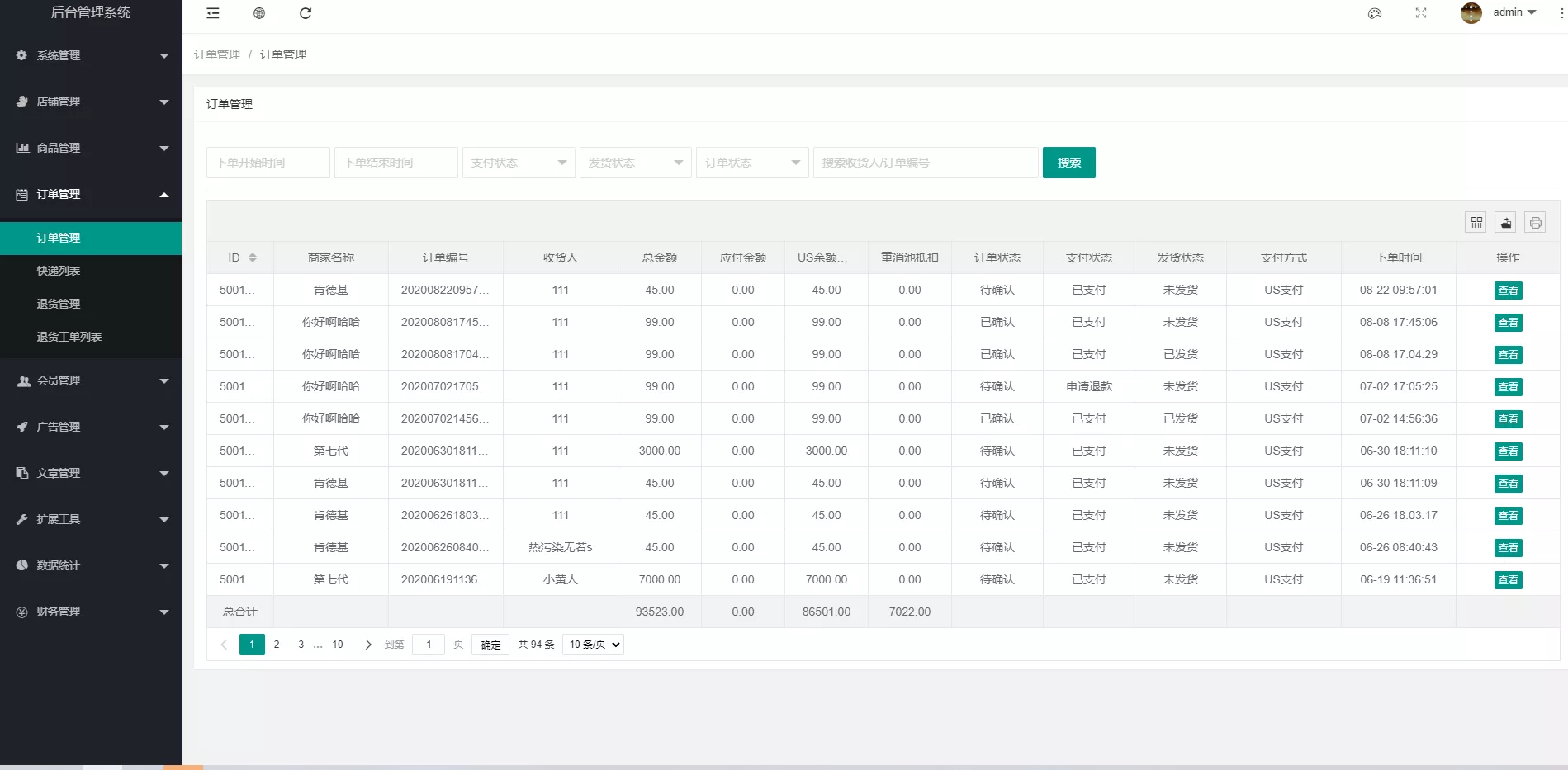Screen dimensions: 1568x770
Task: Open the theme palette settings icon
Action: (x=1374, y=13)
